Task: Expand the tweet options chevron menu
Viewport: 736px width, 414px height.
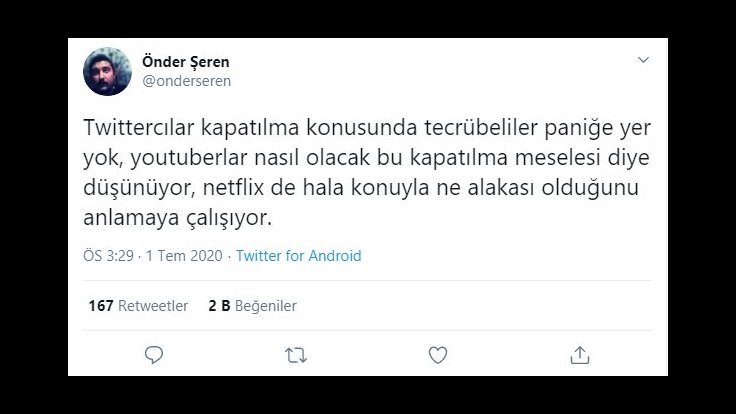Action: (643, 61)
